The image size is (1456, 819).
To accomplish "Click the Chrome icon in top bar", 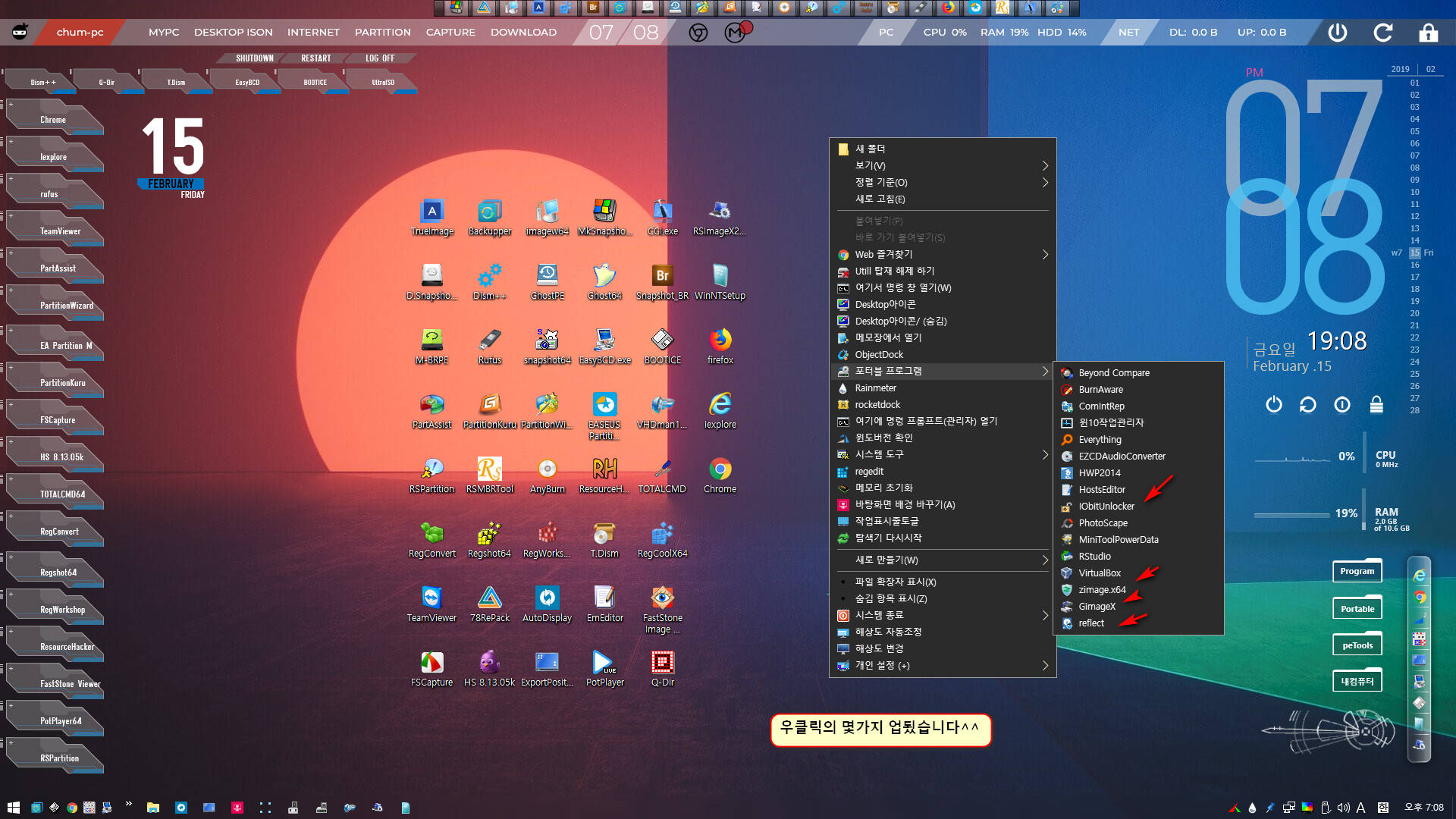I will coord(698,33).
